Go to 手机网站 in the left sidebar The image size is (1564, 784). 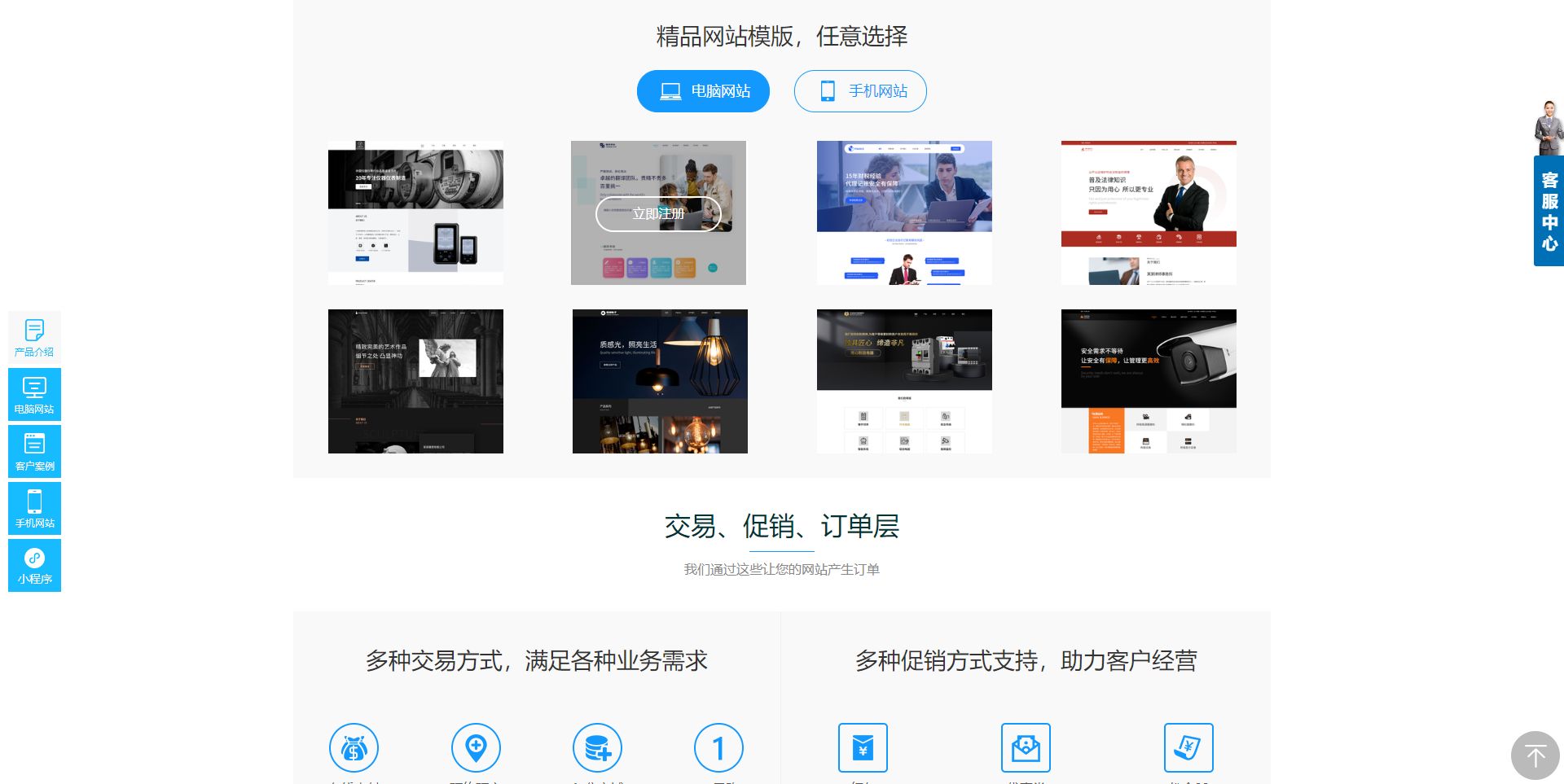(x=34, y=509)
